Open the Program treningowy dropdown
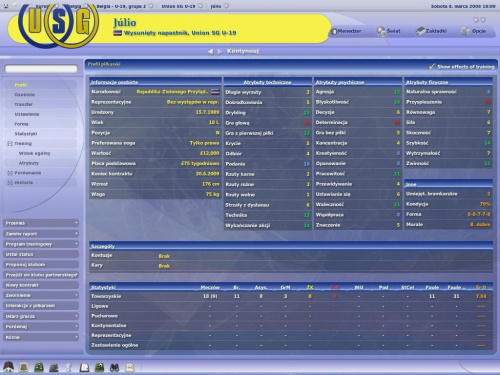Image resolution: width=500 pixels, height=375 pixels. [41, 244]
